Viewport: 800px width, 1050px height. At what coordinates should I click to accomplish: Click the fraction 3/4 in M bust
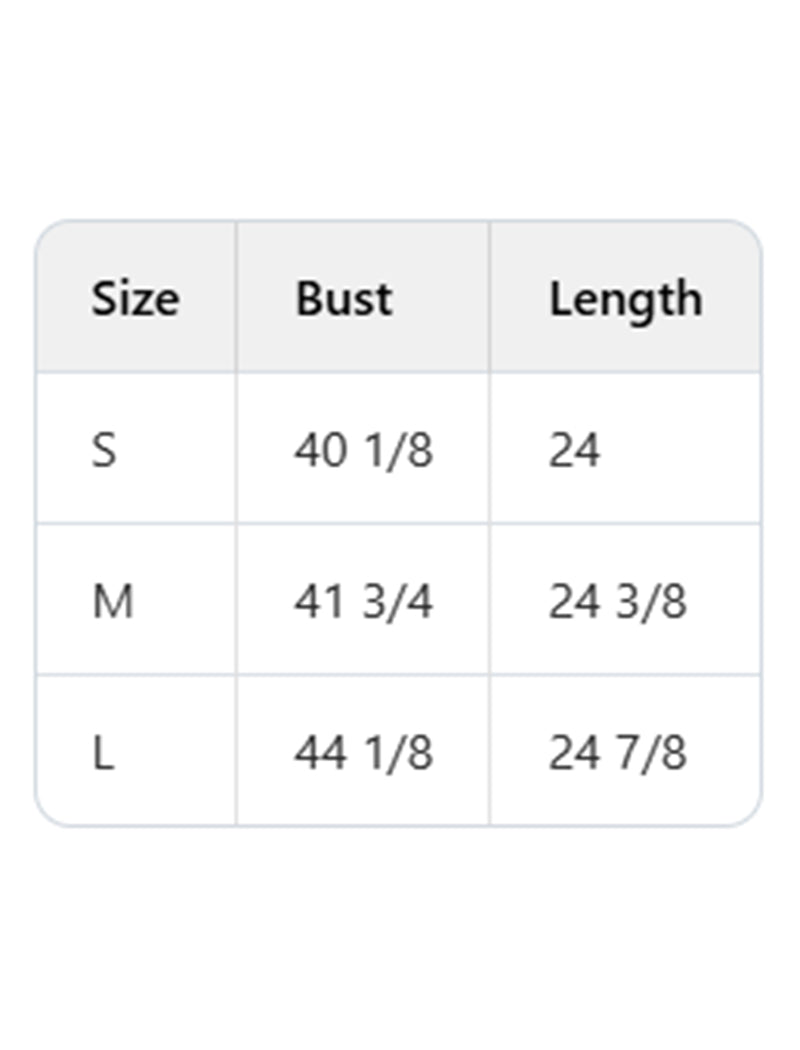click(x=397, y=602)
